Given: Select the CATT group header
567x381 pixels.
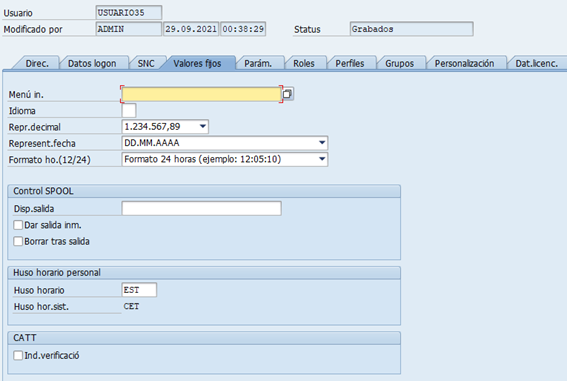Looking at the screenshot, I should 204,338.
